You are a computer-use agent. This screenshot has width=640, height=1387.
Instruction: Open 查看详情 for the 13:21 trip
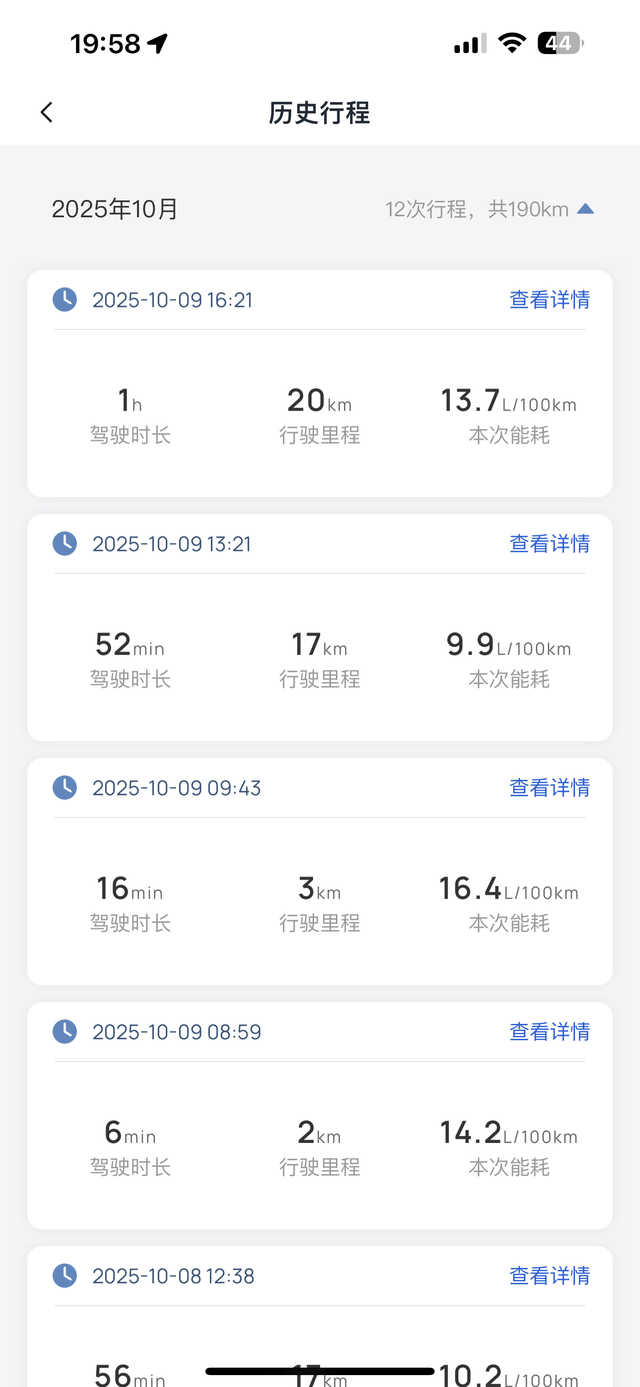tap(549, 543)
